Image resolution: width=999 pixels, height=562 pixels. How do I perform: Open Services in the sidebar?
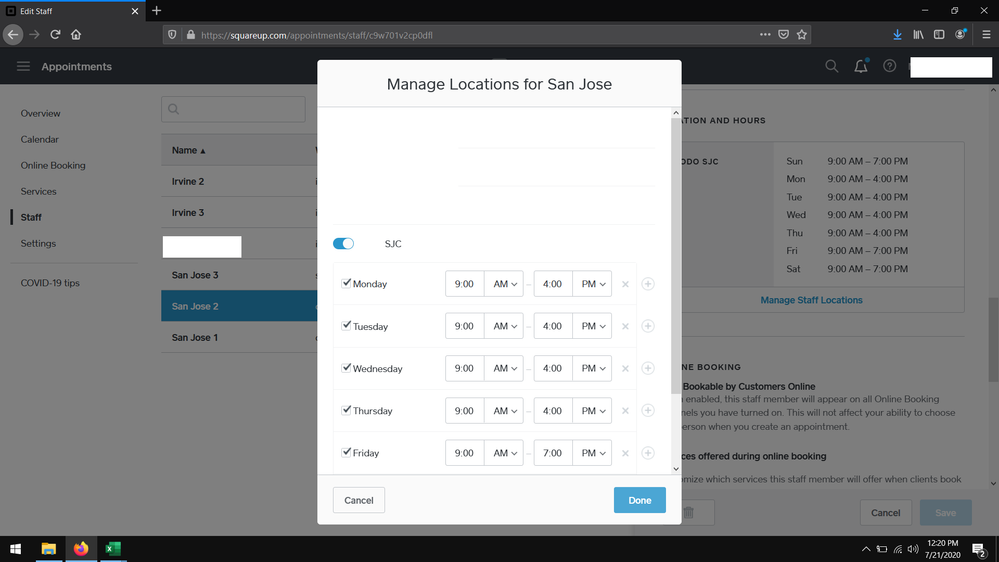click(x=39, y=192)
